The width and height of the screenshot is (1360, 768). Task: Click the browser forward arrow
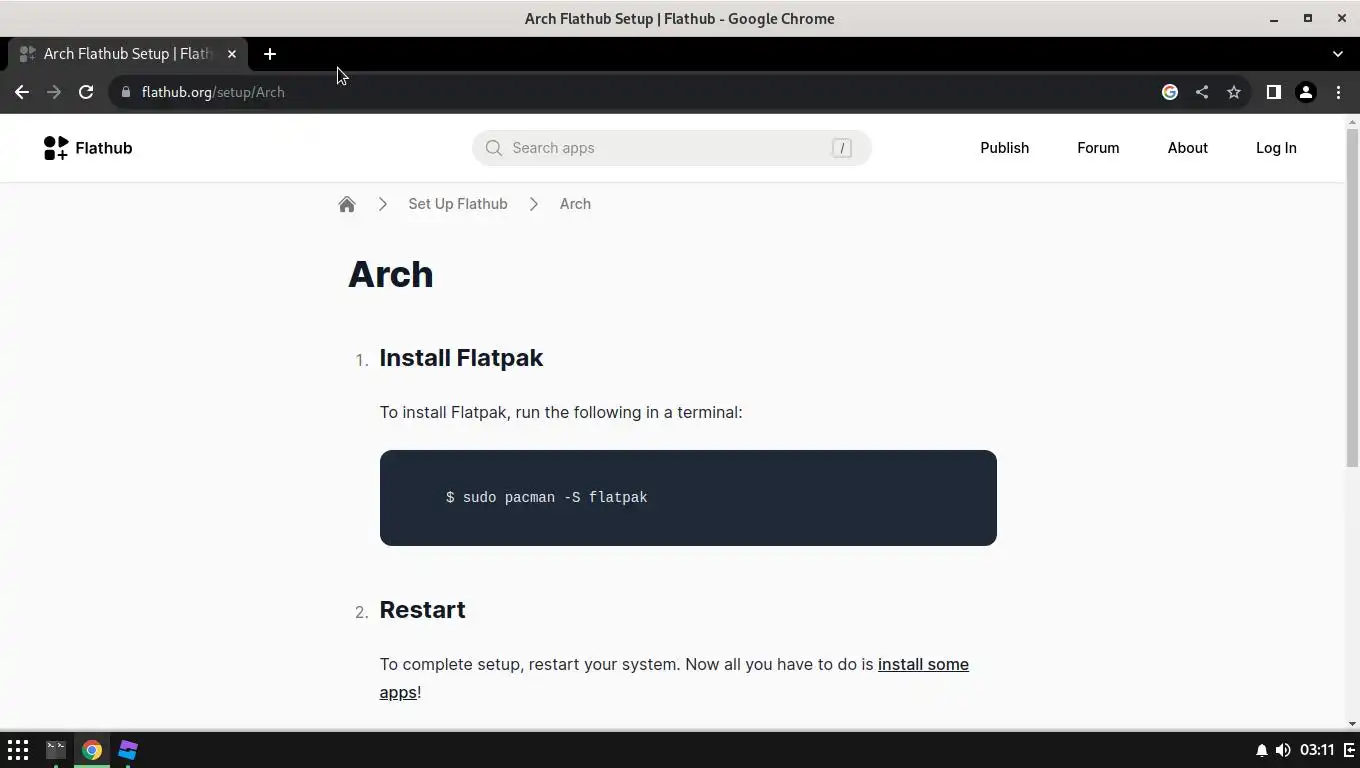(54, 92)
